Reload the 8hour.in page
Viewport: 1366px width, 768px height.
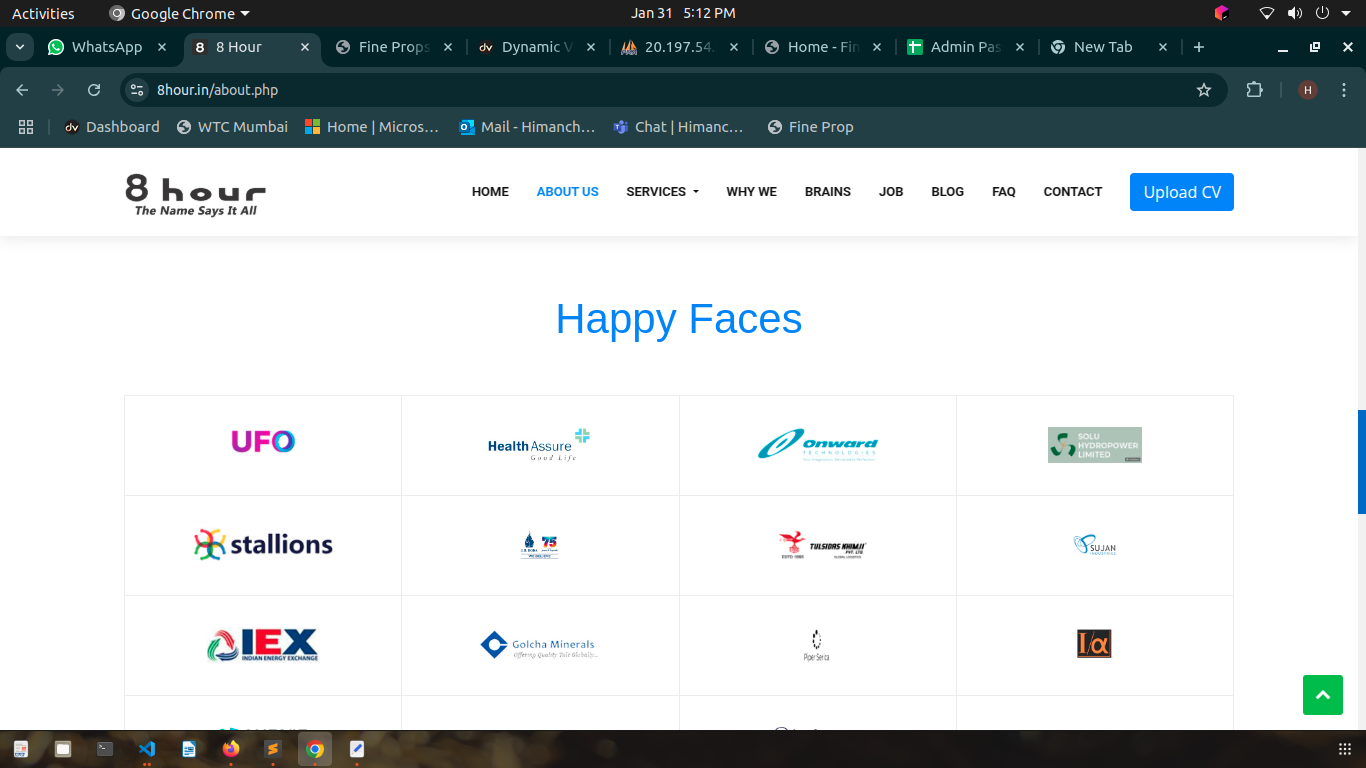[94, 90]
